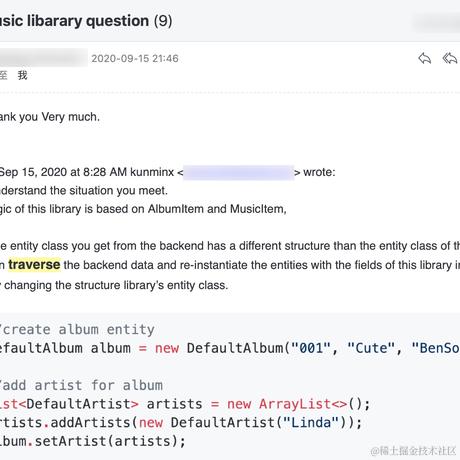Click the name "kunminx" in quote header
Screen dimensions: 460x460
(x=152, y=172)
